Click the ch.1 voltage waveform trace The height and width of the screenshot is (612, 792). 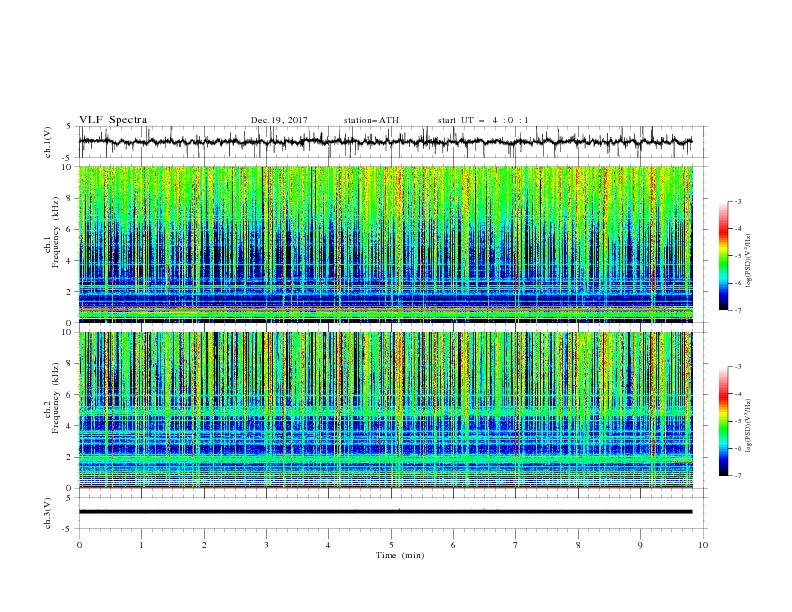(386, 142)
